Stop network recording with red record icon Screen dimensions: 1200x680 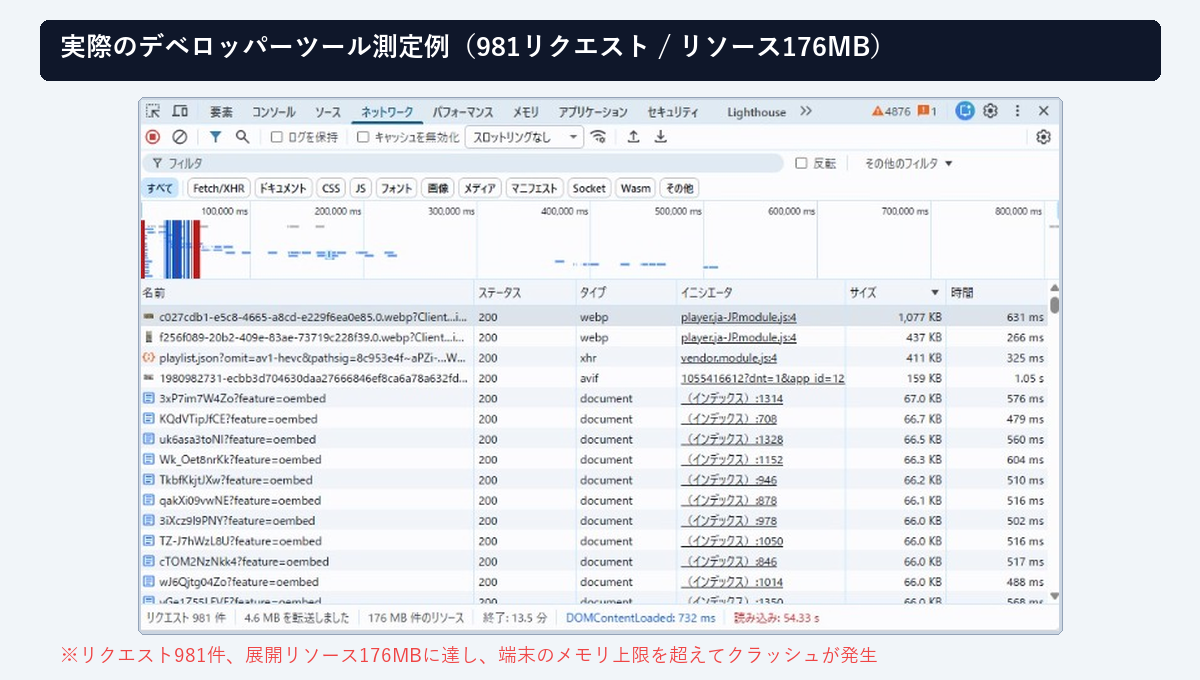pos(153,137)
